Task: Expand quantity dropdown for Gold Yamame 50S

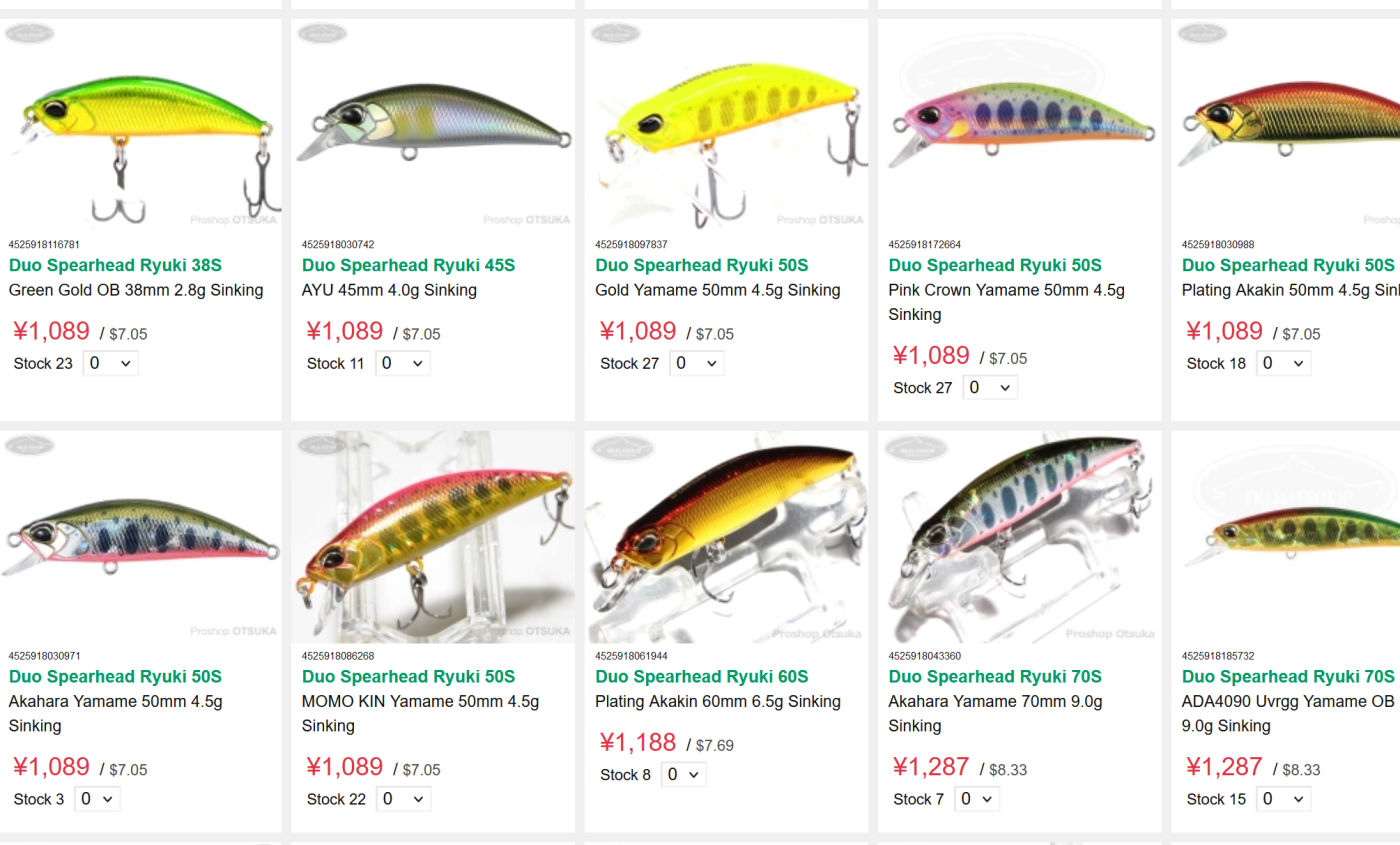Action: (x=697, y=363)
